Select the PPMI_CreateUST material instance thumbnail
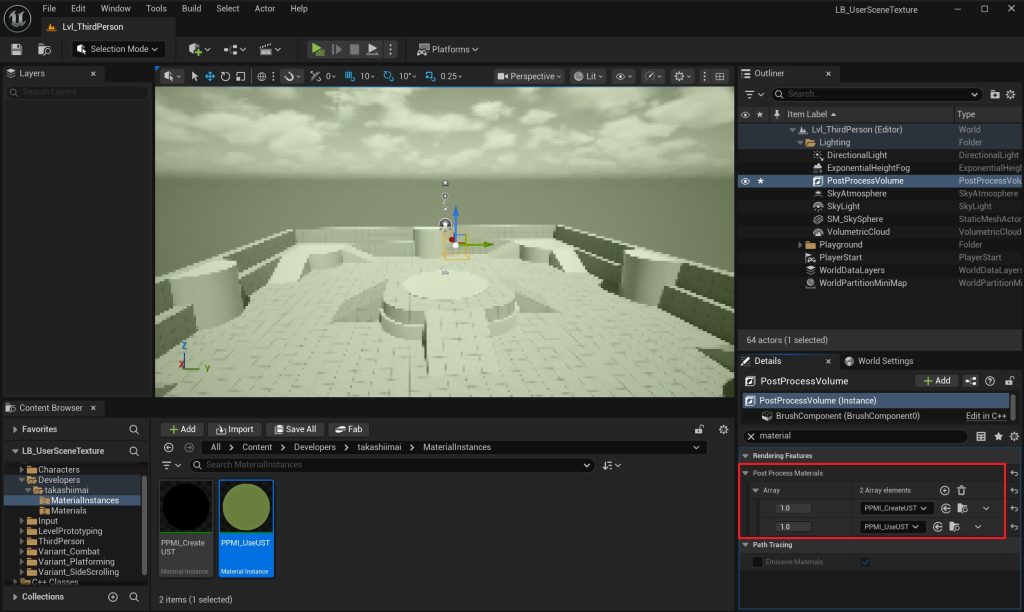 click(184, 509)
